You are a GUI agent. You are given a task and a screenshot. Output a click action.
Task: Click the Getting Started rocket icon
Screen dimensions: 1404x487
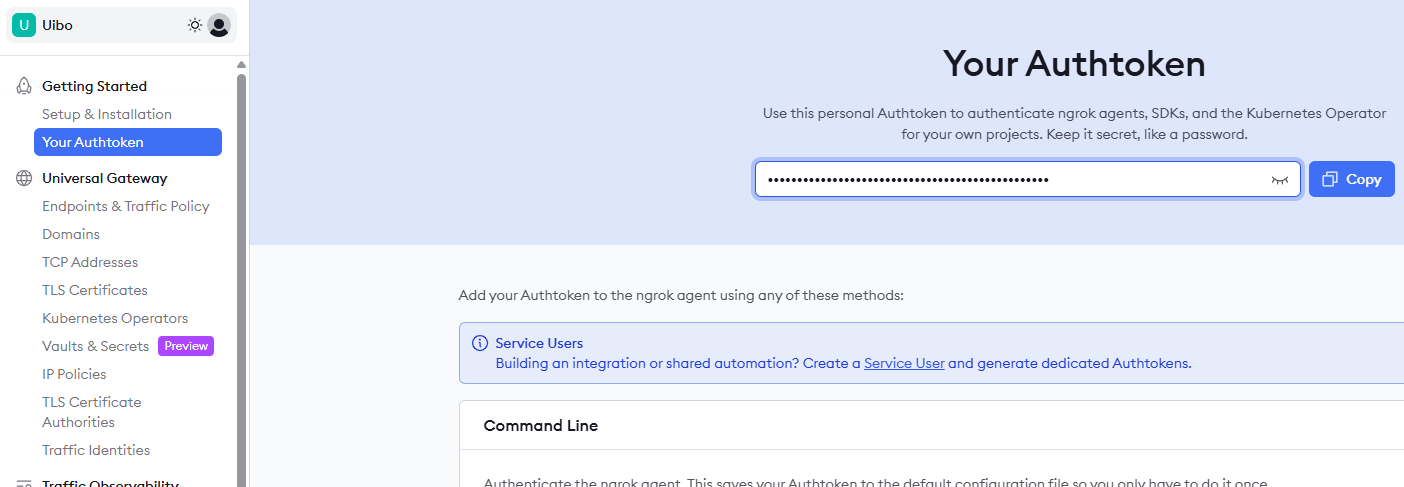click(24, 86)
